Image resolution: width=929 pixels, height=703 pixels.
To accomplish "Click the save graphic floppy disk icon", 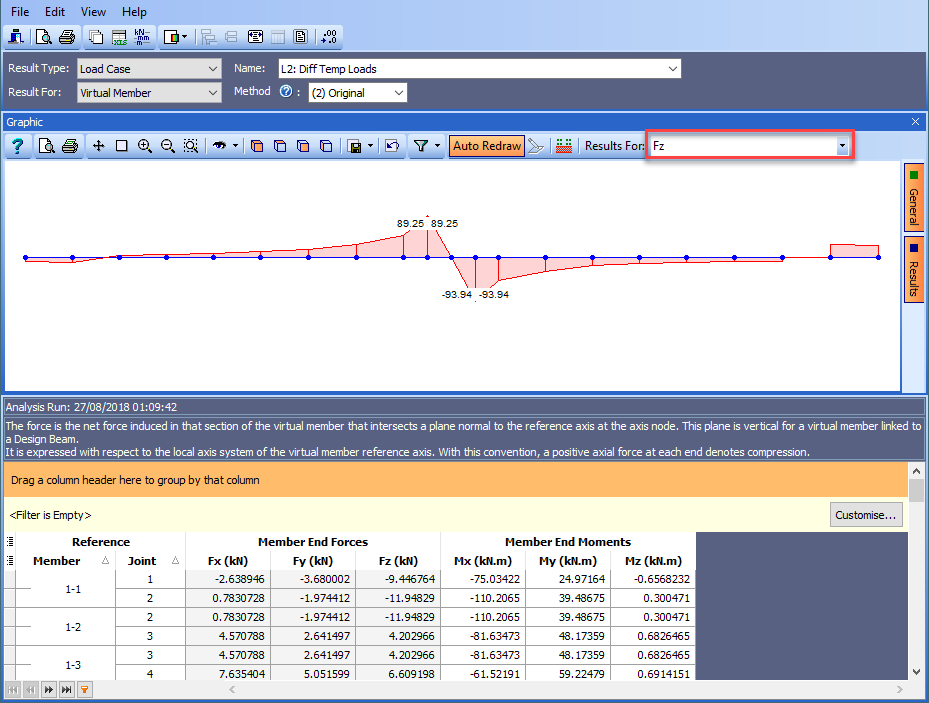I will (x=355, y=146).
